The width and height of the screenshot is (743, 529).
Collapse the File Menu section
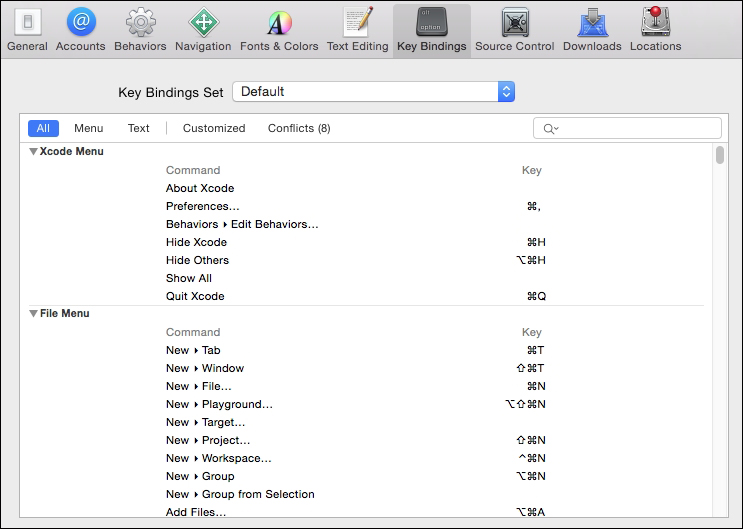[x=33, y=314]
